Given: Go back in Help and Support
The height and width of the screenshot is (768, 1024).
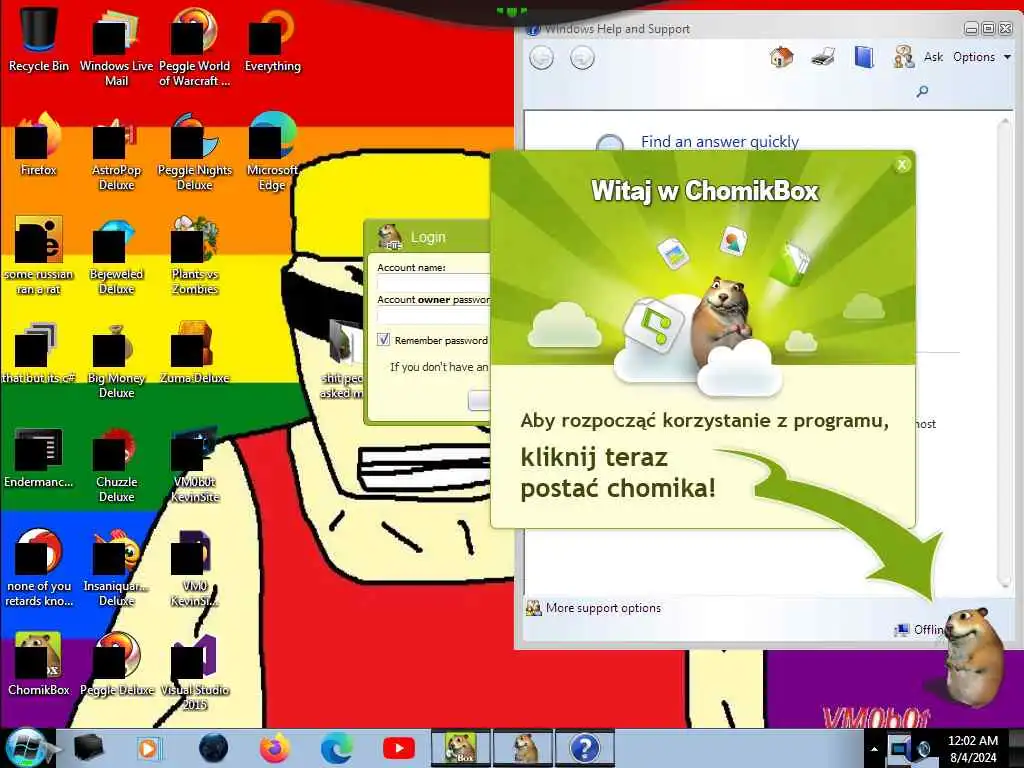Looking at the screenshot, I should click(541, 57).
